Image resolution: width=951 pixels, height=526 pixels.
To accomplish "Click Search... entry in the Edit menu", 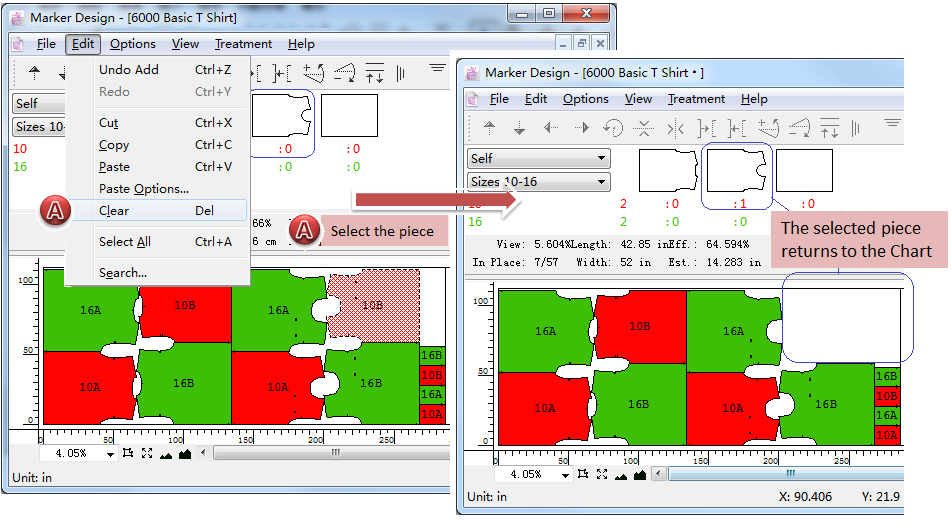I will click(122, 273).
